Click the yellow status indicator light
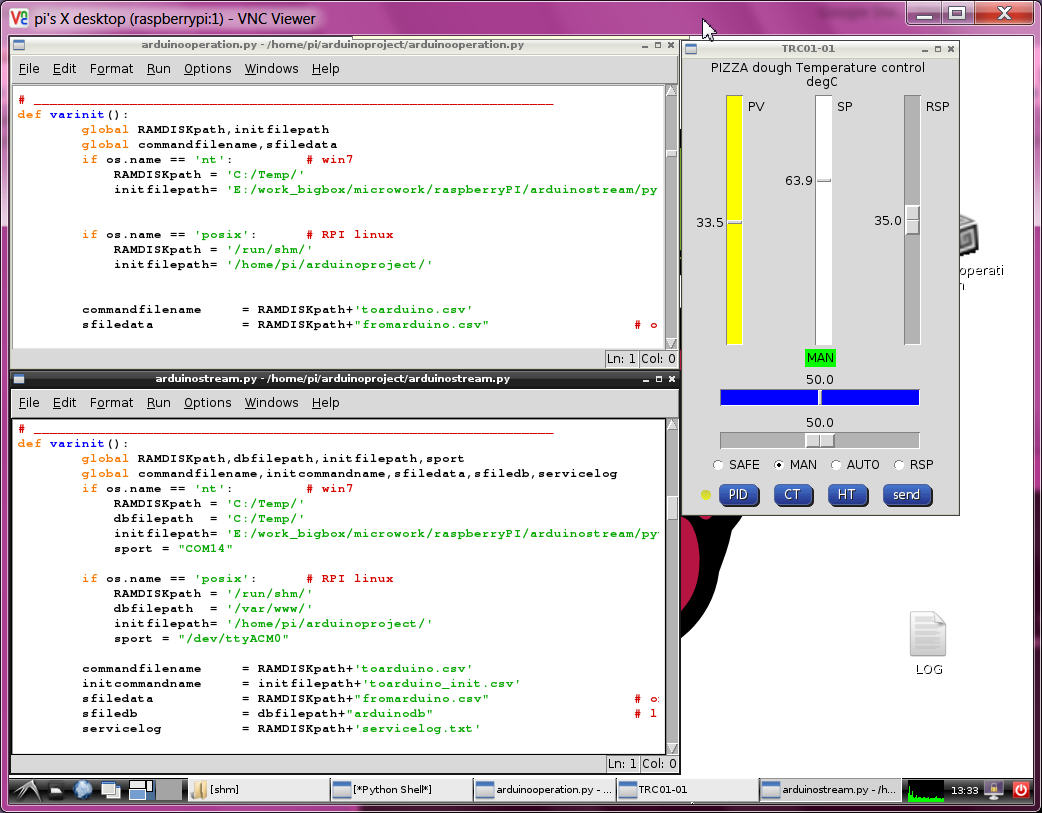This screenshot has width=1042, height=813. (706, 495)
